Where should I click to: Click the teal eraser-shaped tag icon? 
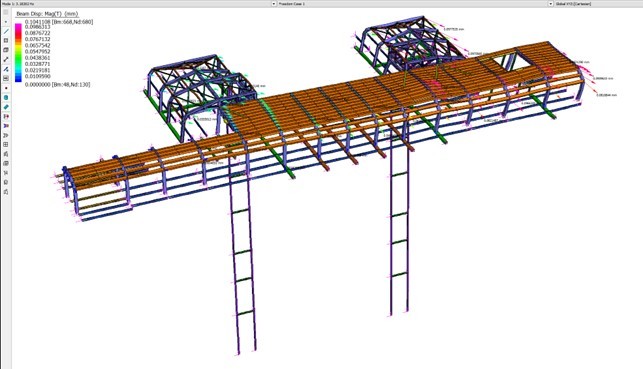click(x=6, y=107)
